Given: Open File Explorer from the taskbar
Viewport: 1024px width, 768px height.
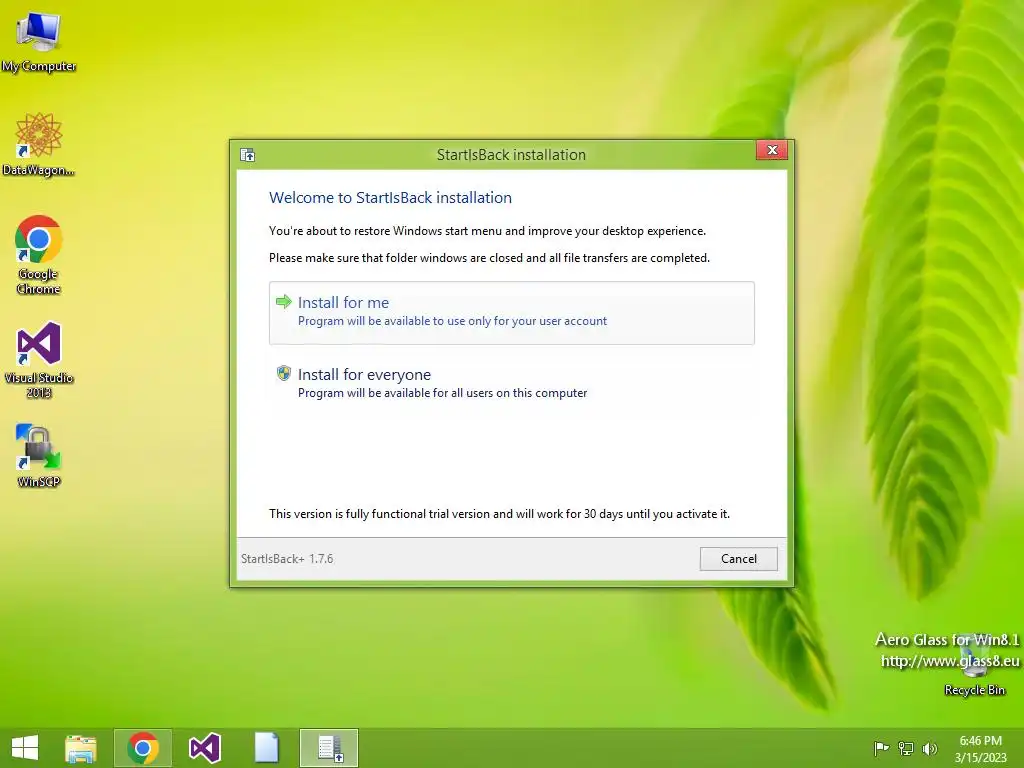Looking at the screenshot, I should click(x=81, y=748).
